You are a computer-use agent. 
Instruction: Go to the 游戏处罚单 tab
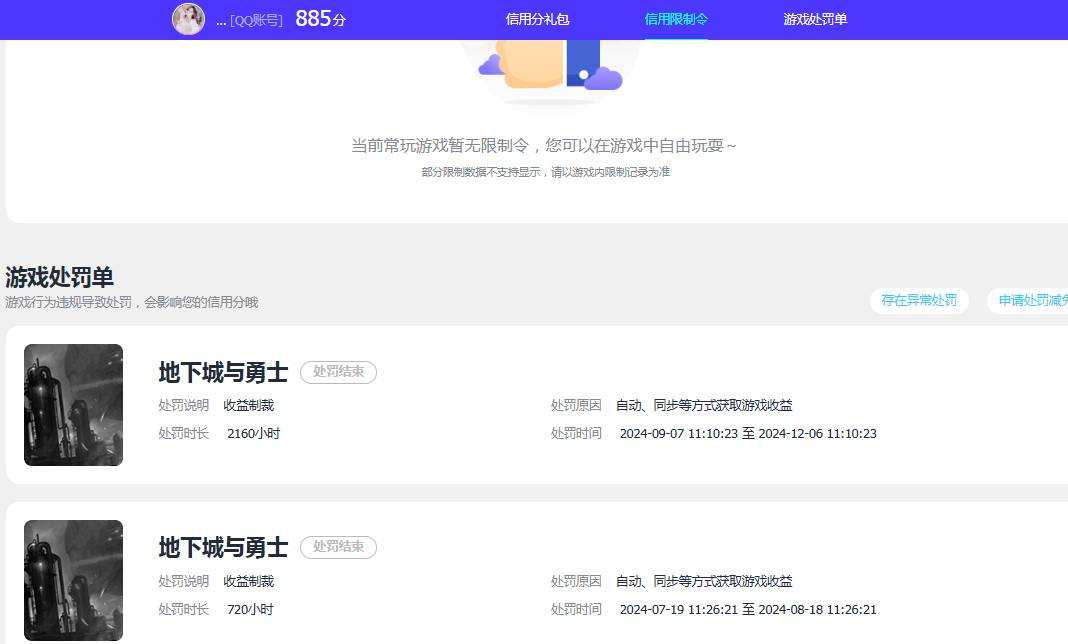(x=815, y=20)
